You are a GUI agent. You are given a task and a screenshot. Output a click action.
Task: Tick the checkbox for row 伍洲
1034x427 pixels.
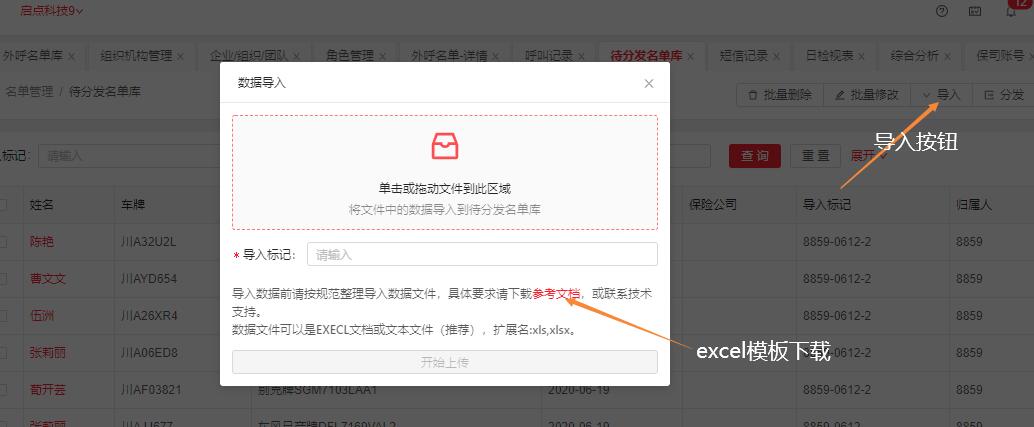3,316
